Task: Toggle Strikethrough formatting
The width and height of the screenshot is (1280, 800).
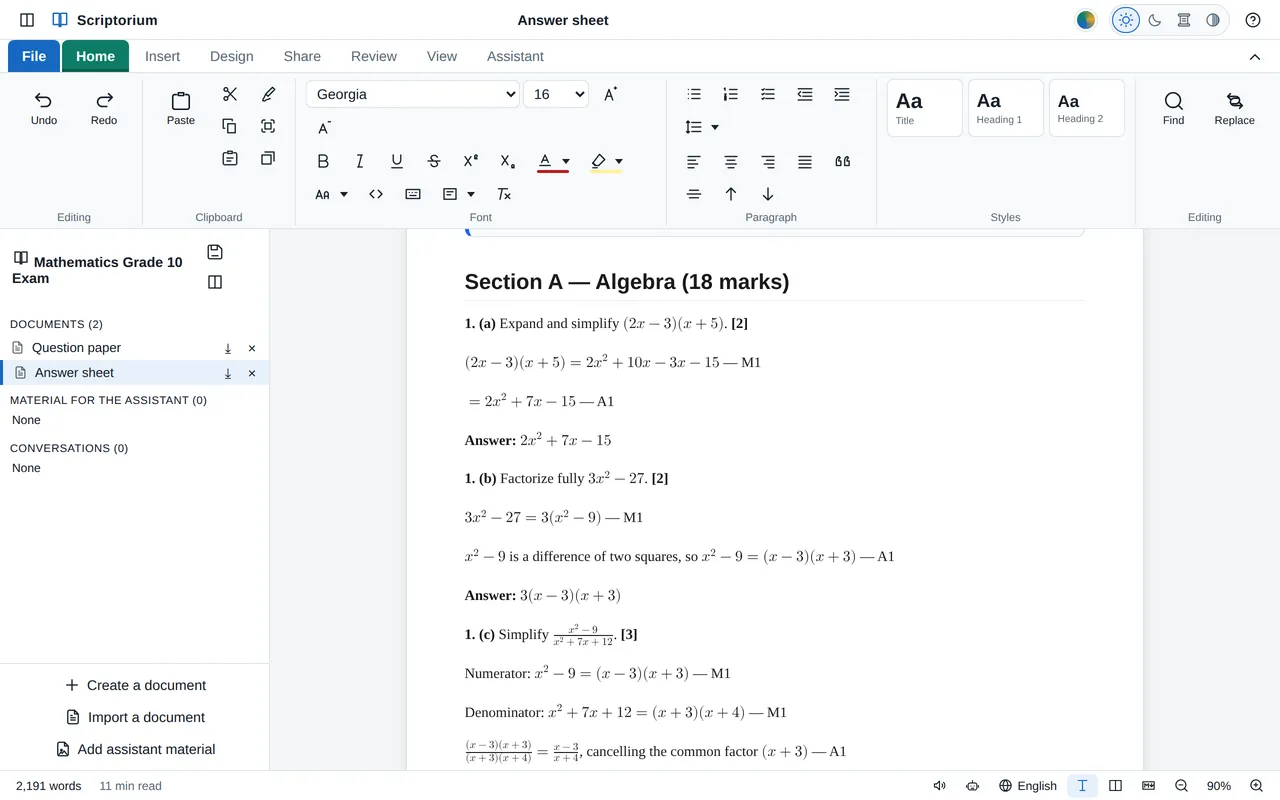Action: pyautogui.click(x=434, y=161)
